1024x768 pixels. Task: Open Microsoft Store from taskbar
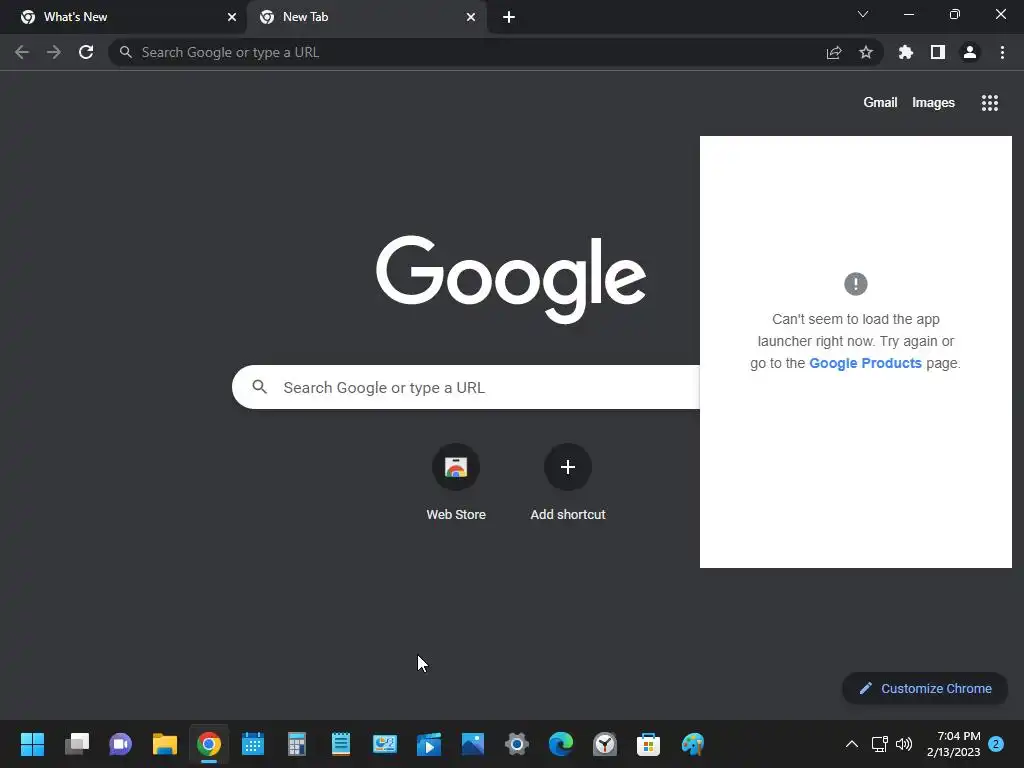click(648, 744)
